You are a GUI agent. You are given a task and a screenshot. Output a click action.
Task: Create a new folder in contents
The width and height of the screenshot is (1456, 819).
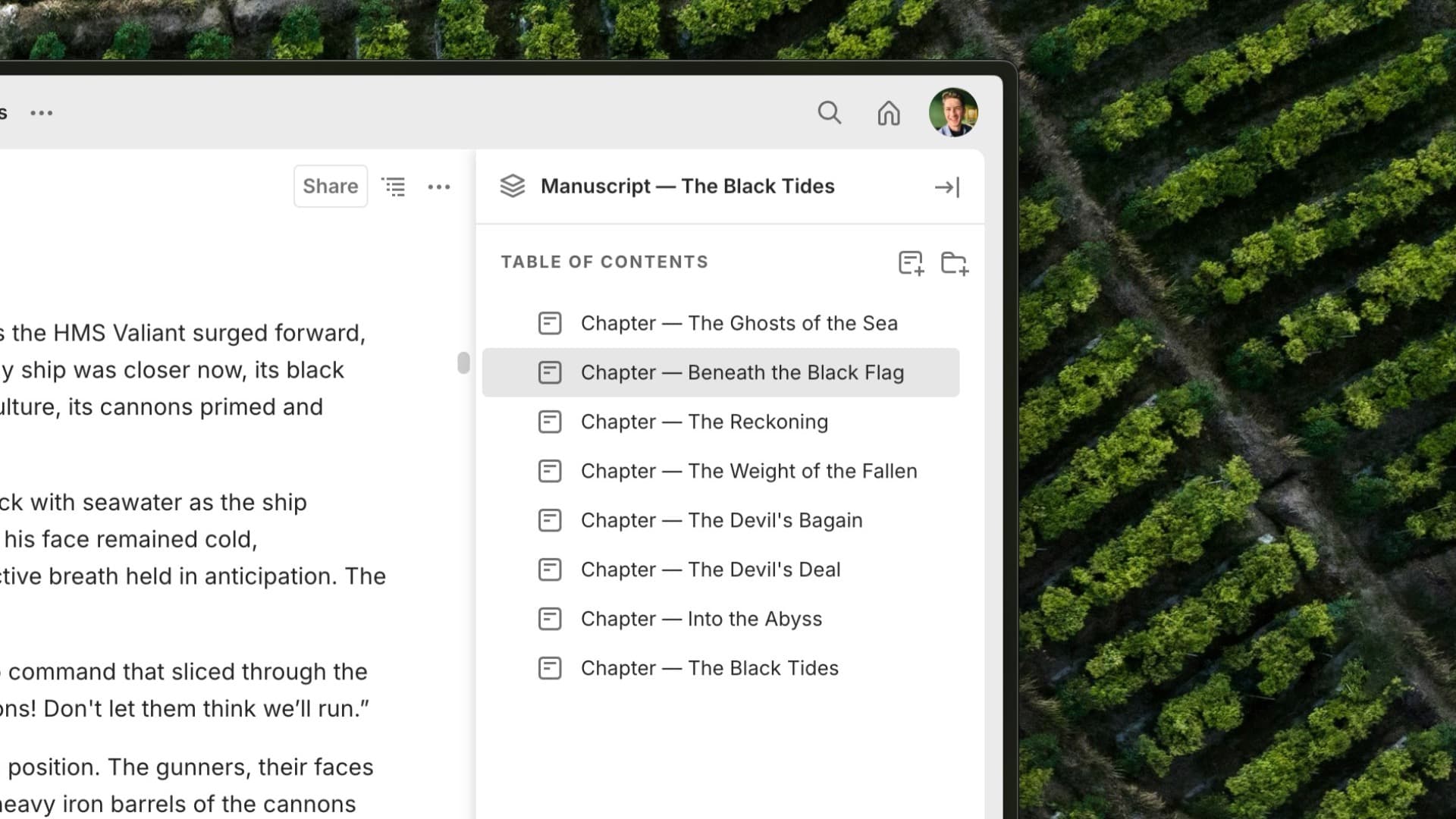click(954, 263)
